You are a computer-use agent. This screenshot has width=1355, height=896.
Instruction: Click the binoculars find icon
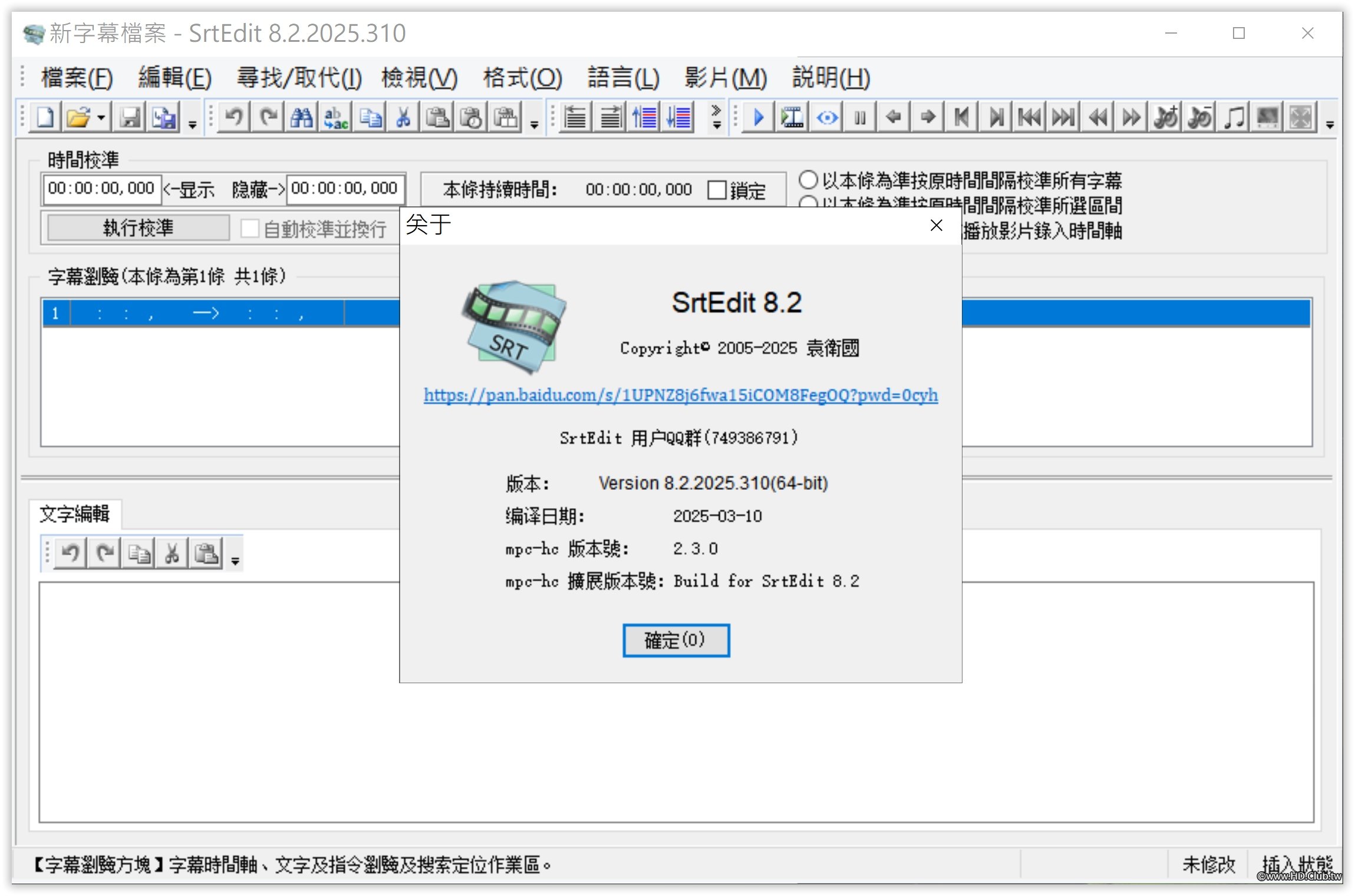[302, 117]
